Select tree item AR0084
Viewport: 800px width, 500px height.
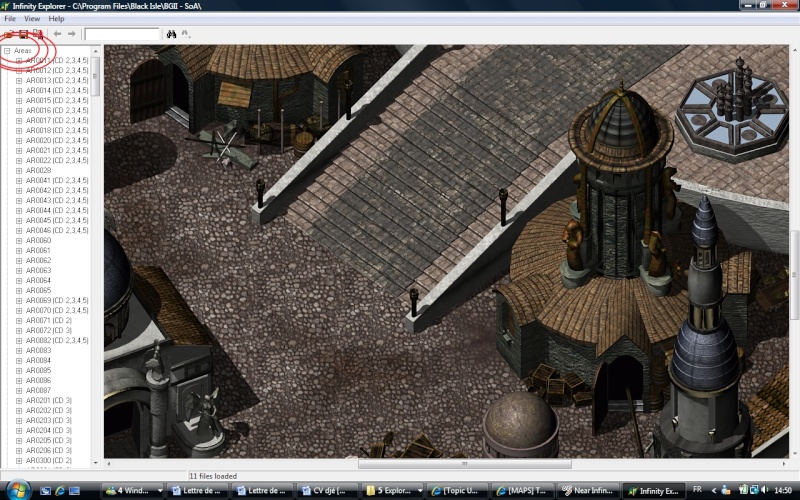click(x=38, y=361)
